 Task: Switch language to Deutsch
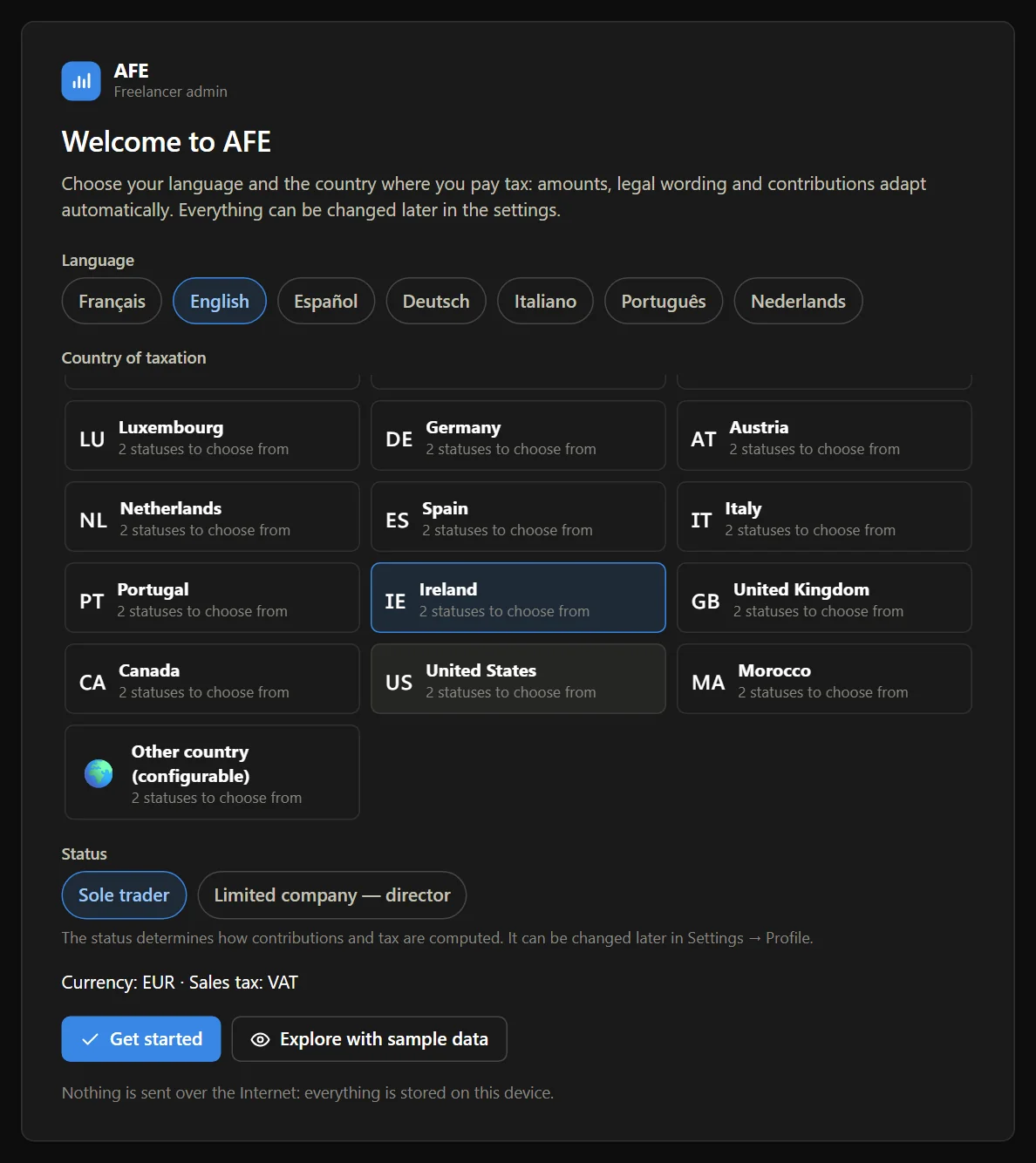tap(436, 301)
